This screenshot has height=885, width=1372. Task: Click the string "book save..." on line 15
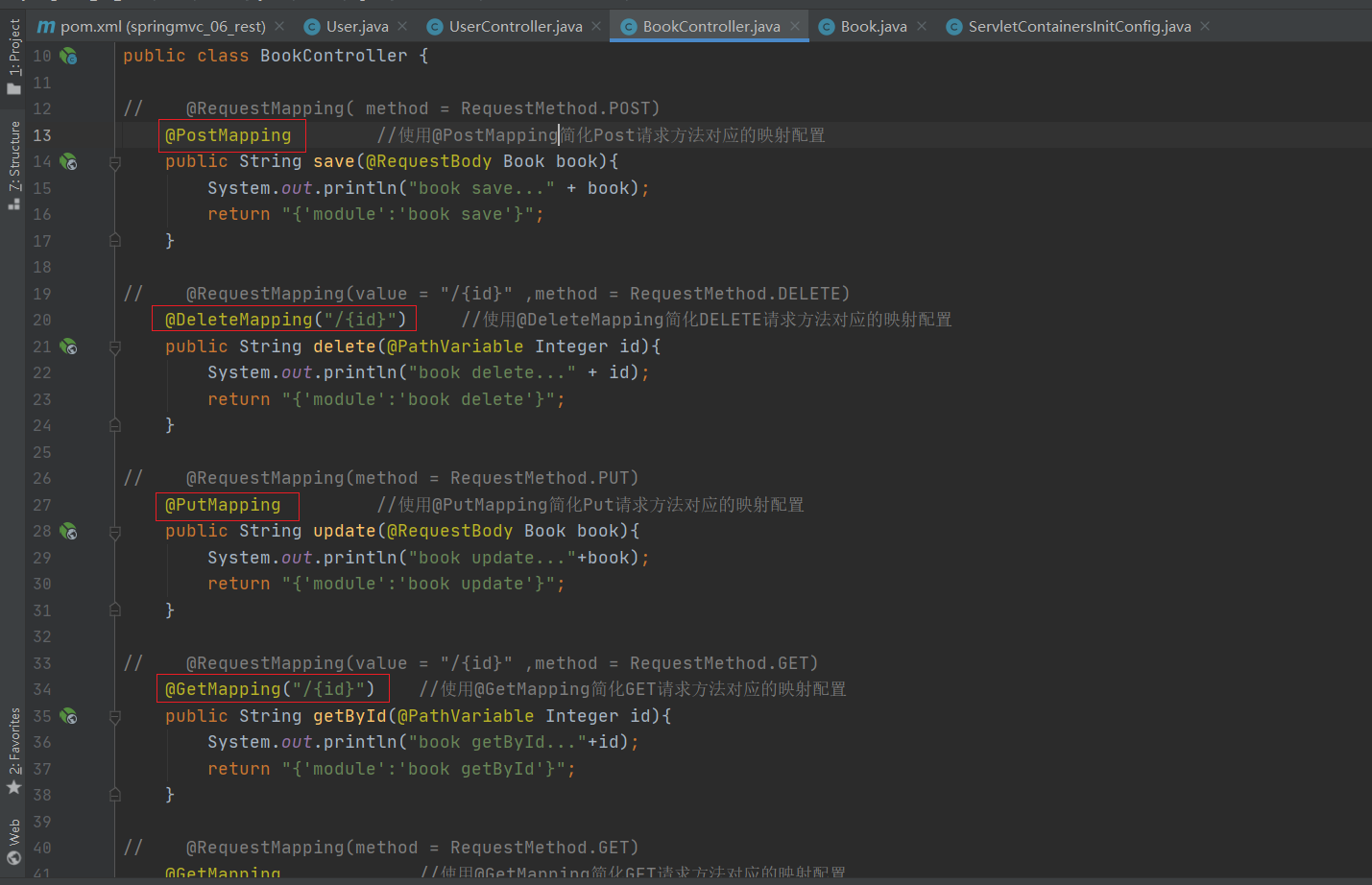[482, 188]
